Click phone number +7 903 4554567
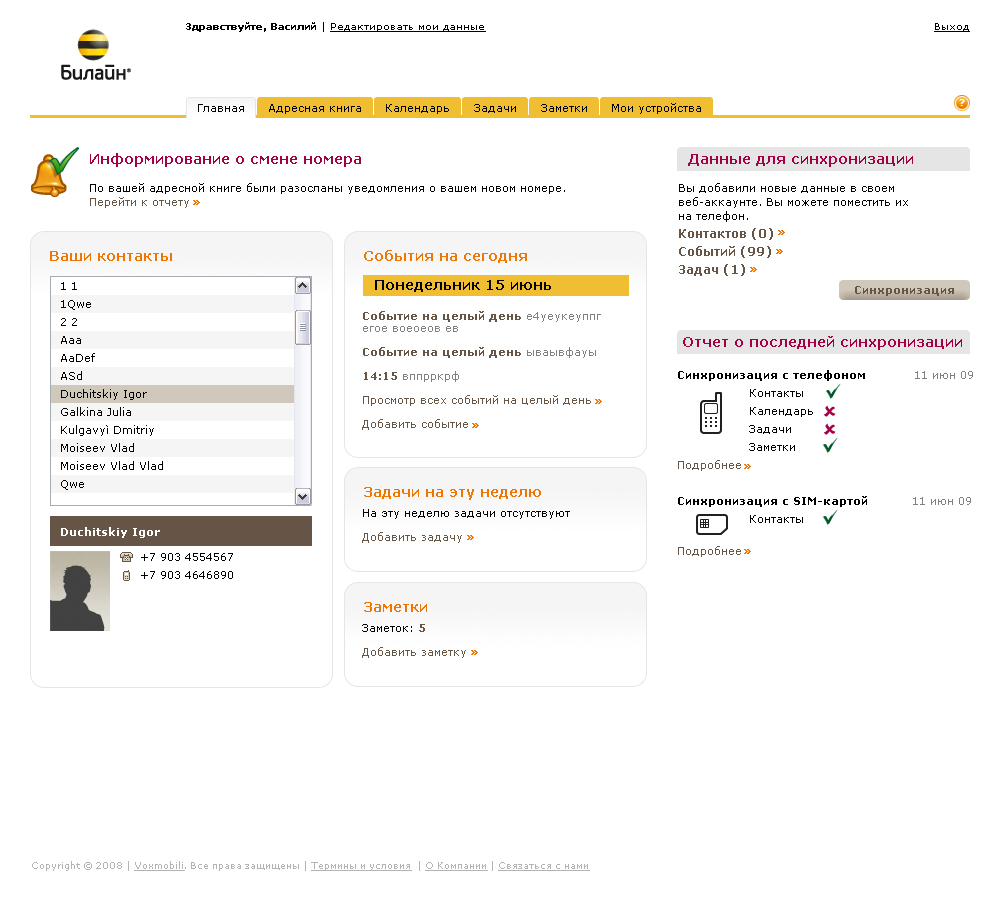This screenshot has height=900, width=1000. (187, 557)
